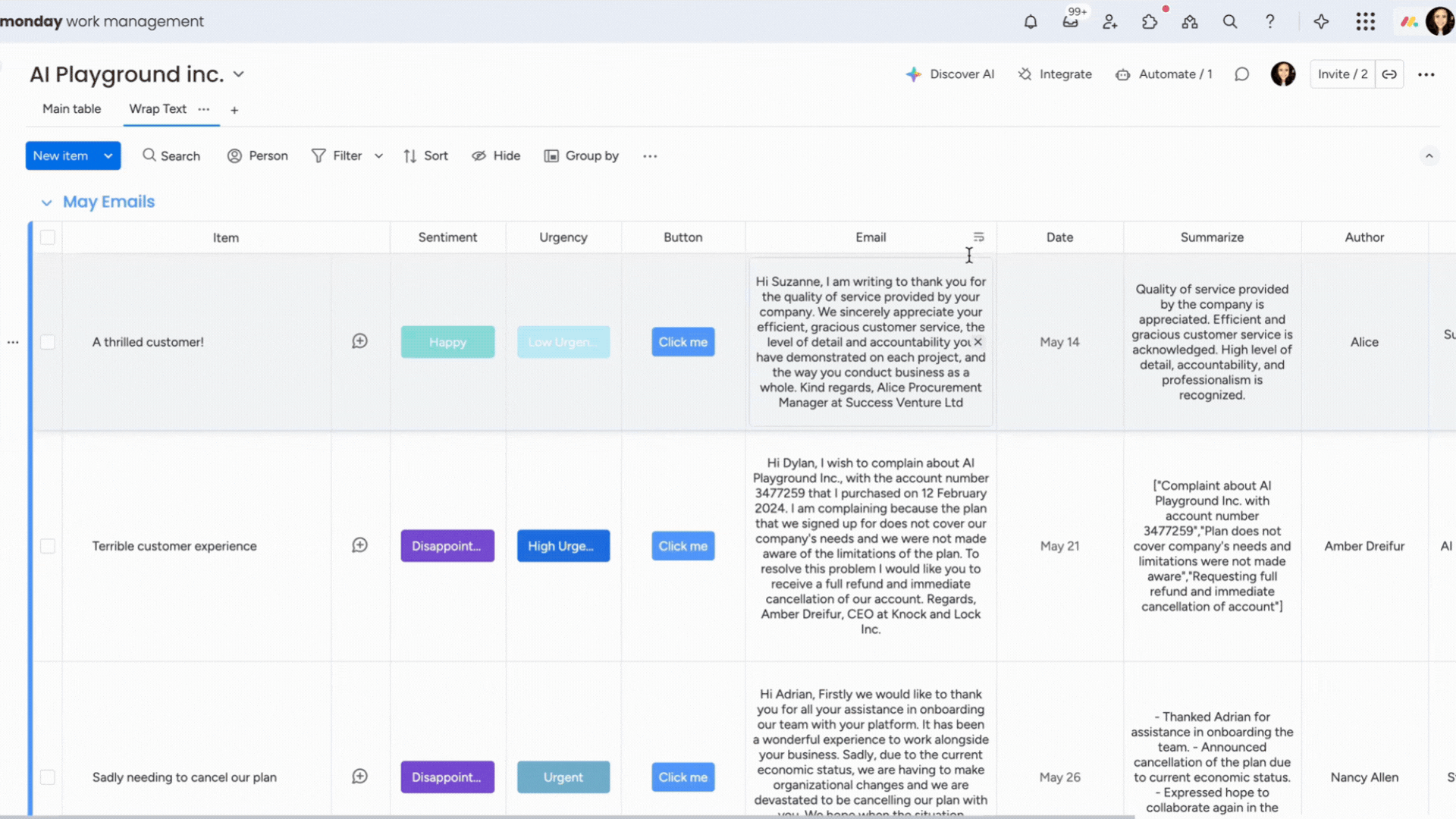Screen dimensions: 1456x819
Task: Open Automate / 1 center
Action: [x=1164, y=74]
